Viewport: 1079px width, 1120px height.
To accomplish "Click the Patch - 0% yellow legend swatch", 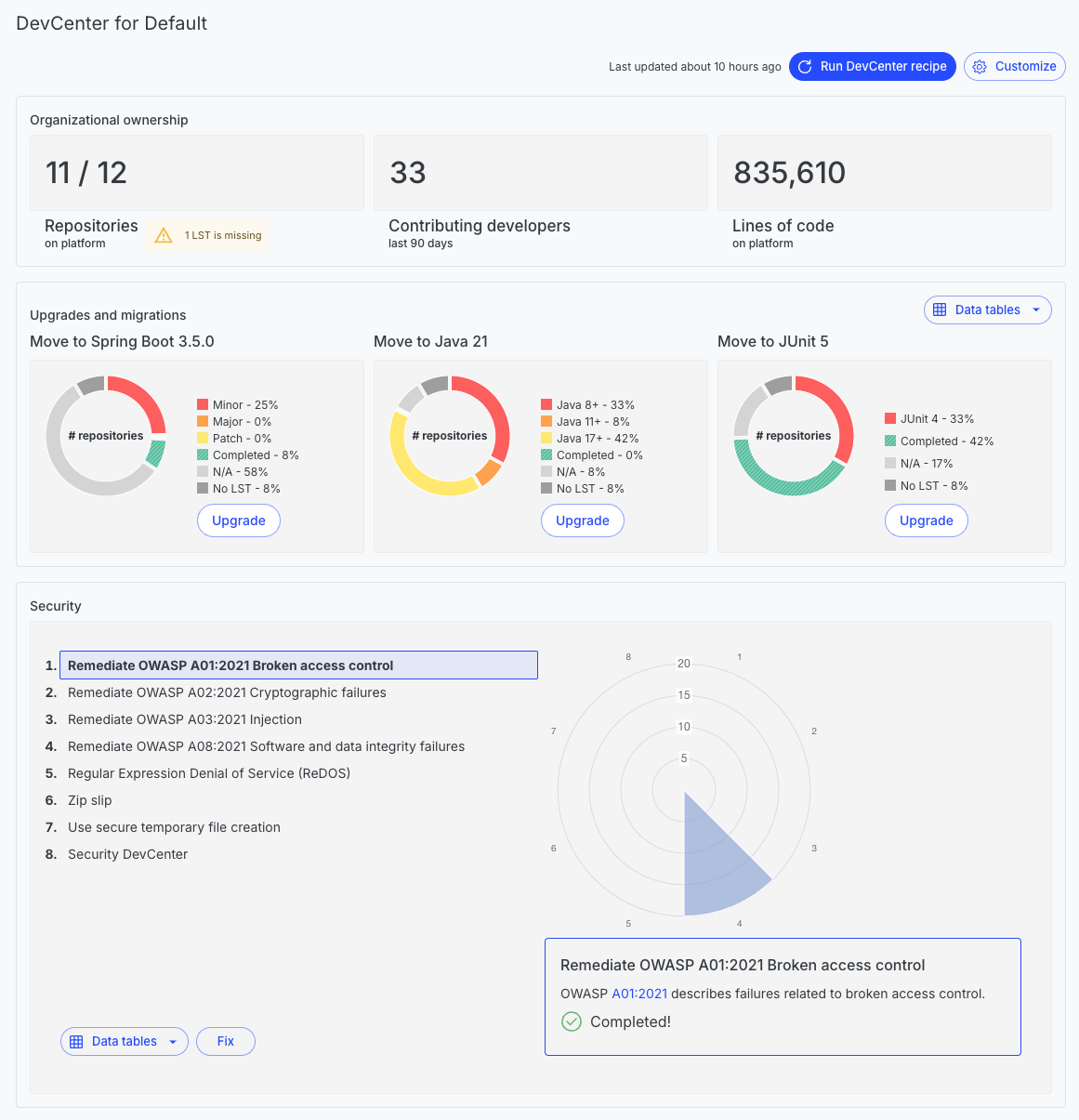I will tap(203, 438).
